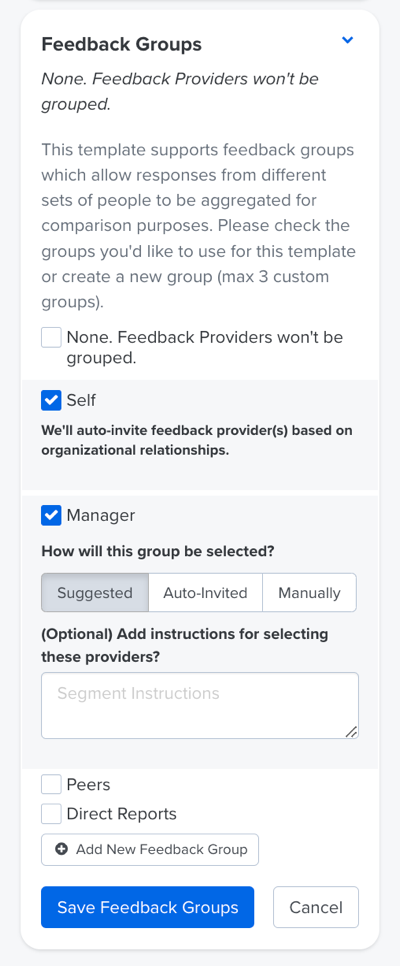The image size is (400, 966).
Task: Choose the Manually selection option
Action: pyautogui.click(x=309, y=593)
